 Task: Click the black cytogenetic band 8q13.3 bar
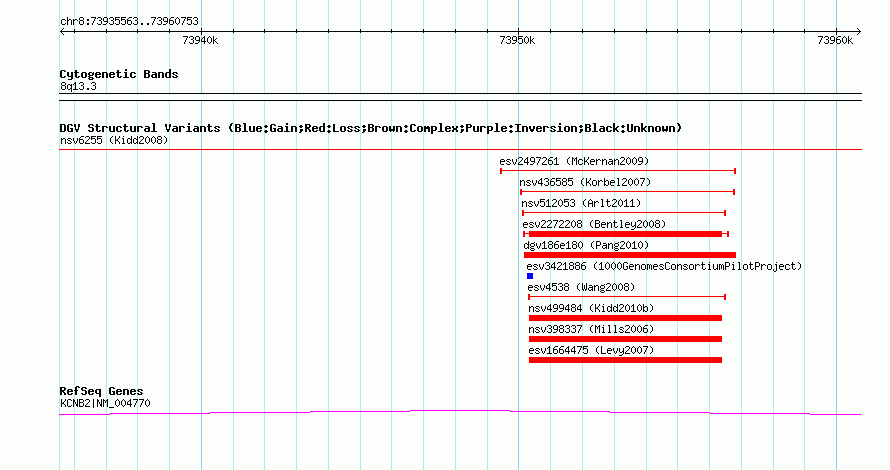point(460,97)
